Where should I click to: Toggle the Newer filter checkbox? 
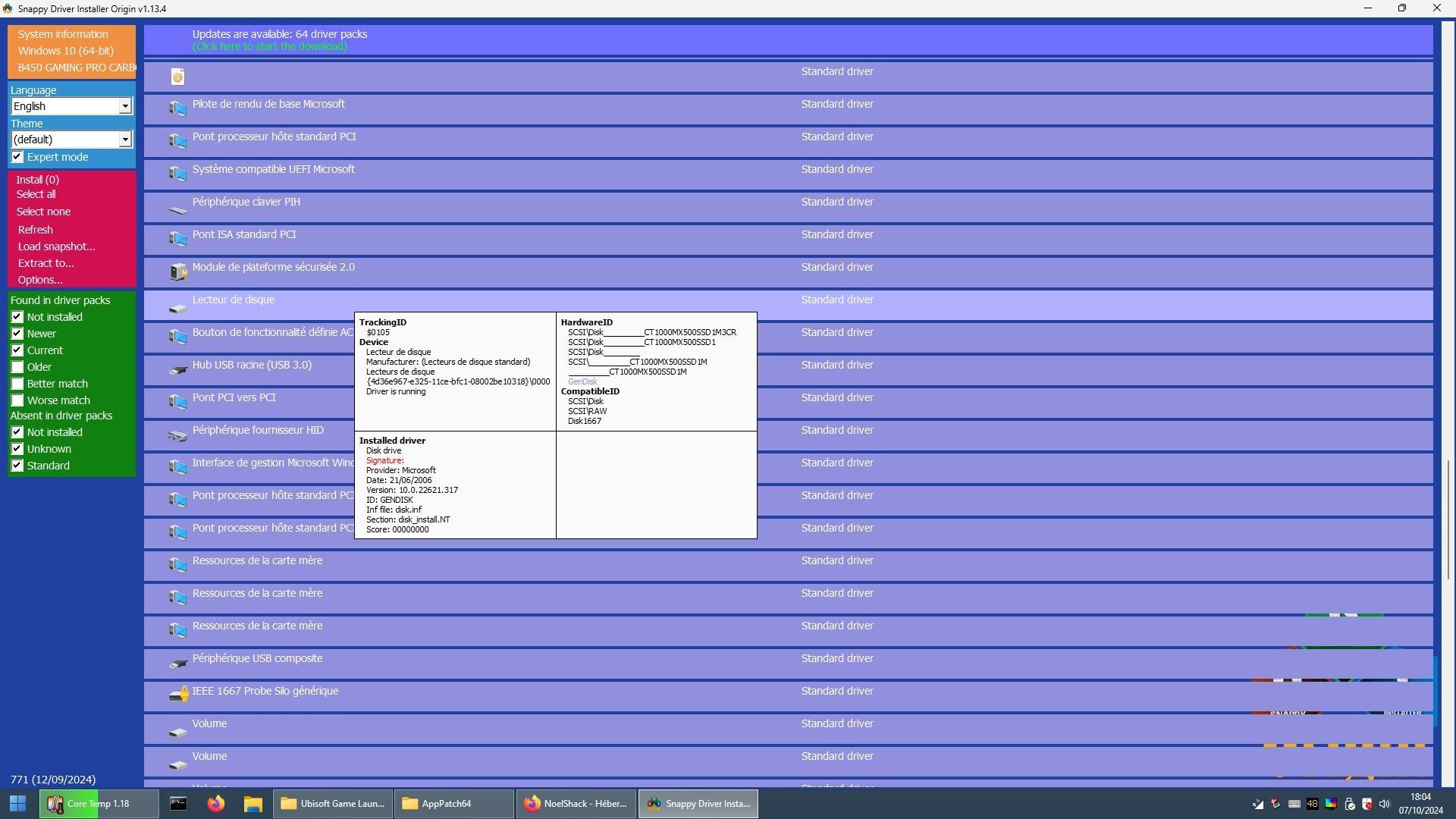tap(17, 334)
